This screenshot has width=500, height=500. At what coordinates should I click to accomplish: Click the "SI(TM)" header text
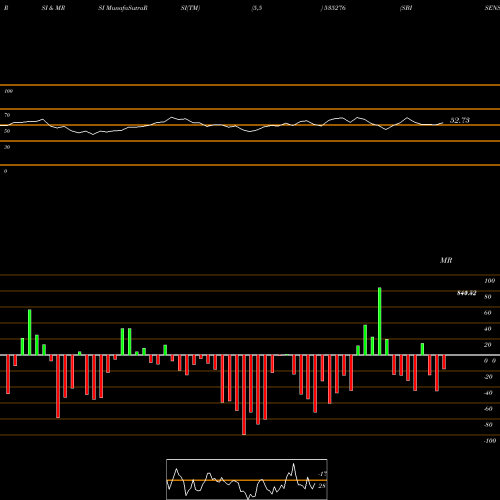pyautogui.click(x=190, y=8)
